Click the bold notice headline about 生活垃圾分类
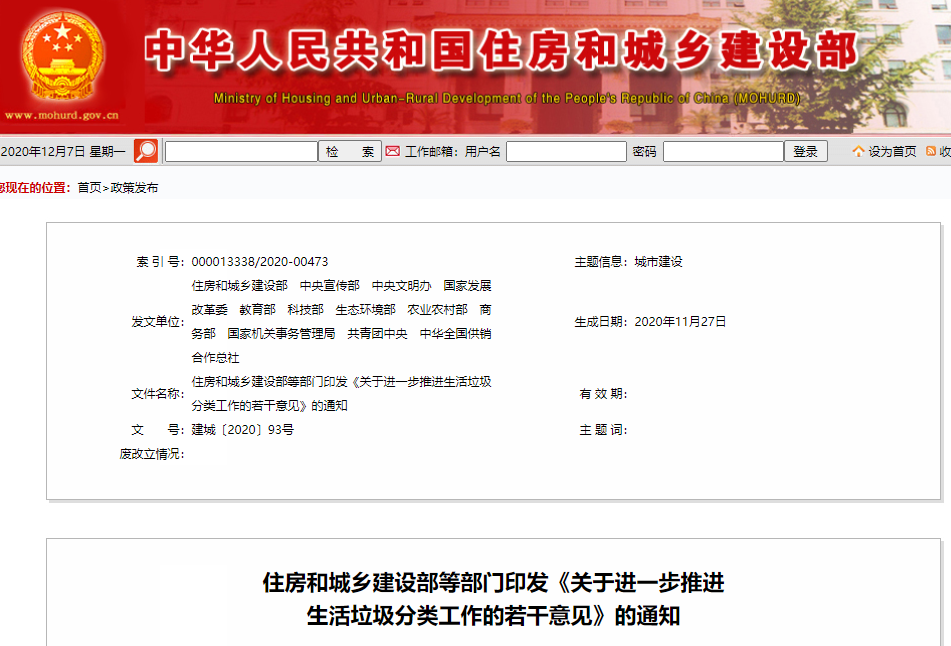The image size is (951, 646). tap(493, 599)
